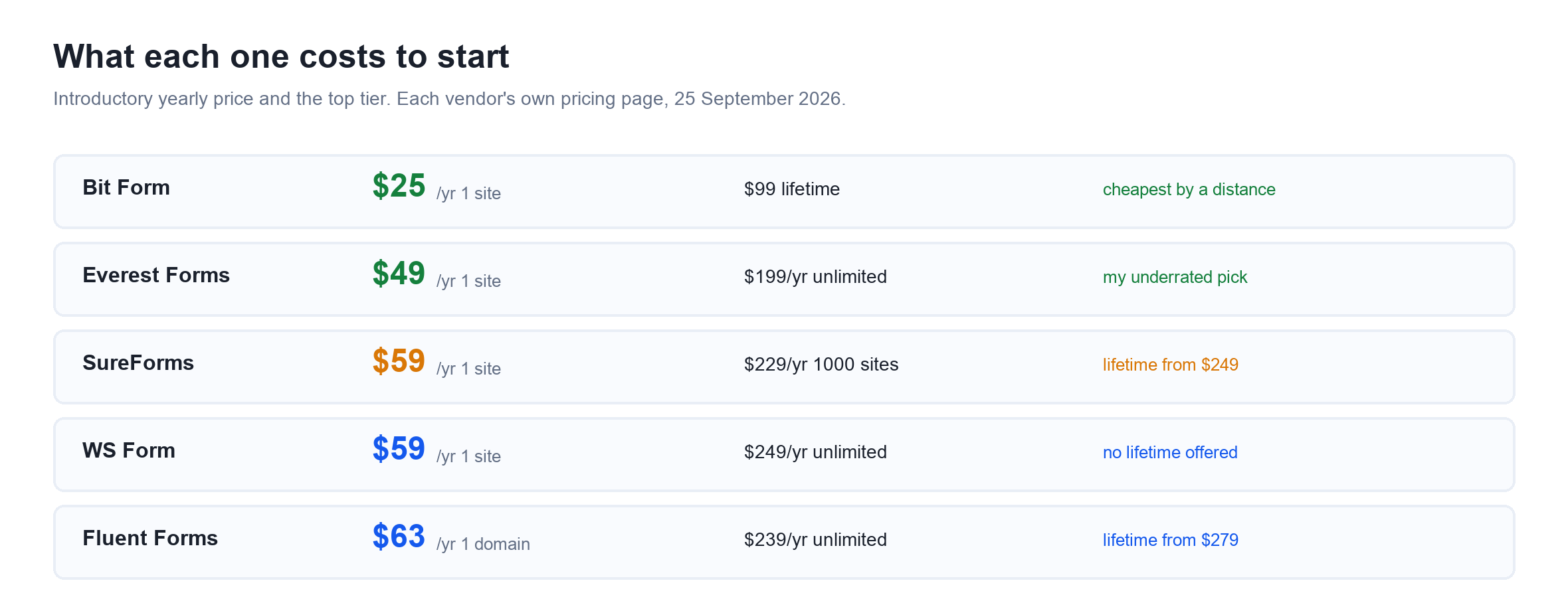Click the $49 price for Everest Forms
Screen dimensions: 1568x611
click(x=399, y=274)
